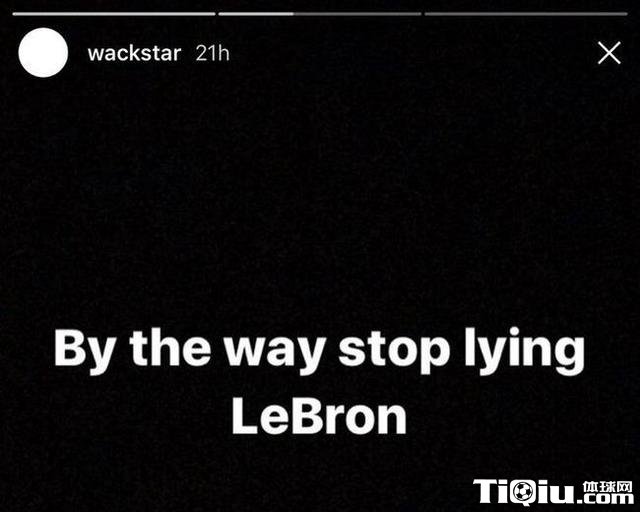
Task: Open wackstar's round white profile avatar
Action: coord(43,53)
